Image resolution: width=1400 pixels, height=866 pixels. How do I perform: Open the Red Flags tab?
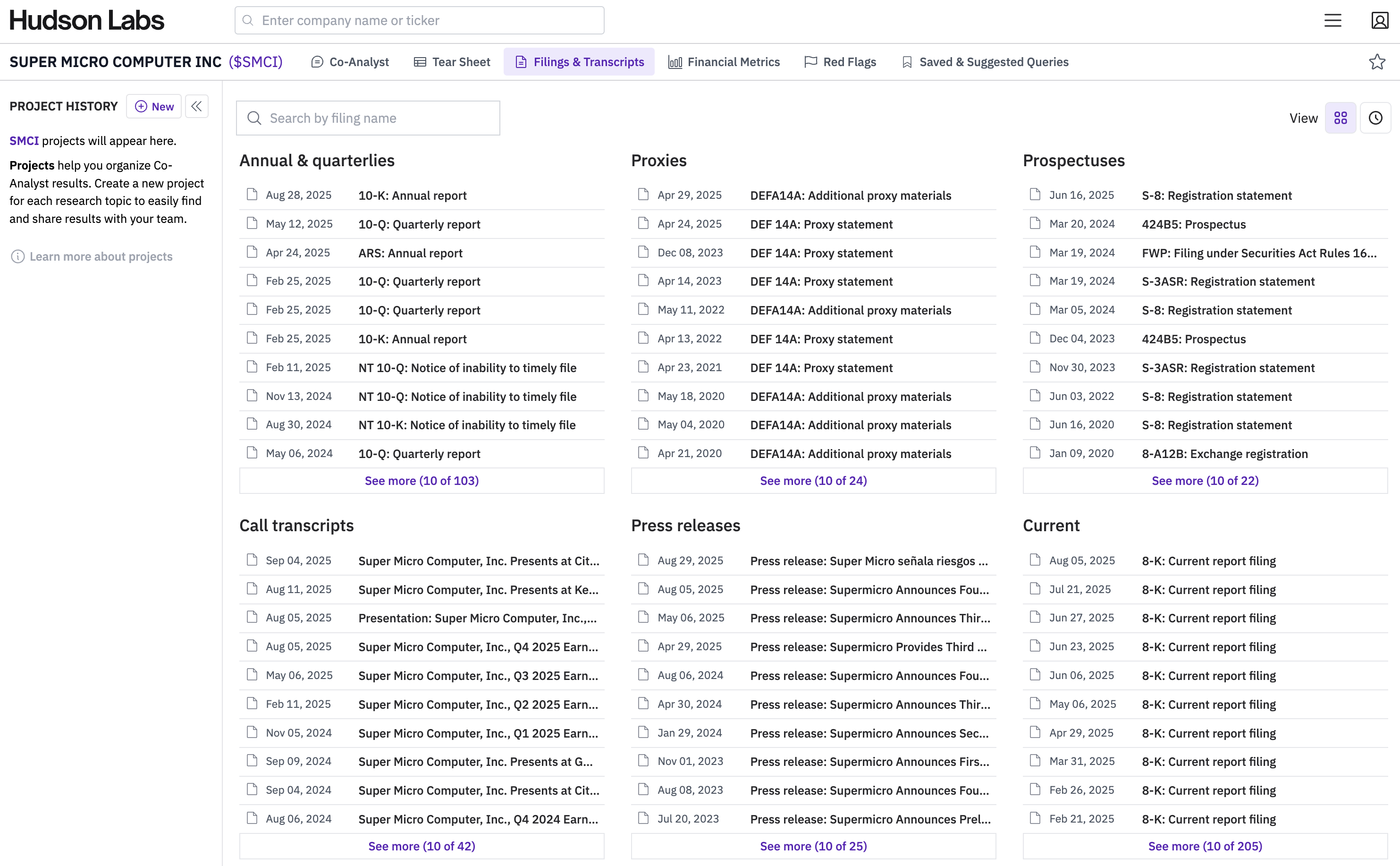coord(840,62)
